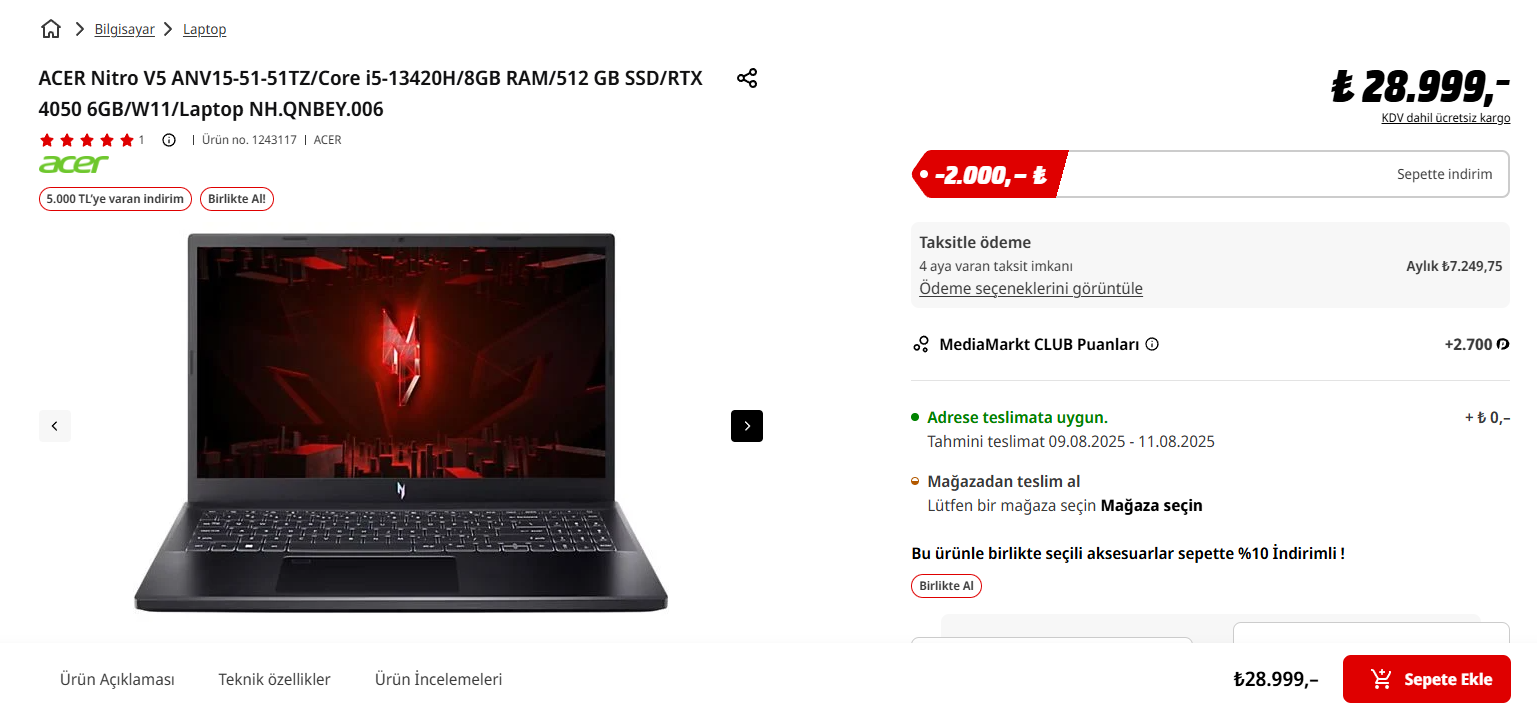Open the rating info icon beside stars
This screenshot has width=1537, height=713.
(169, 140)
